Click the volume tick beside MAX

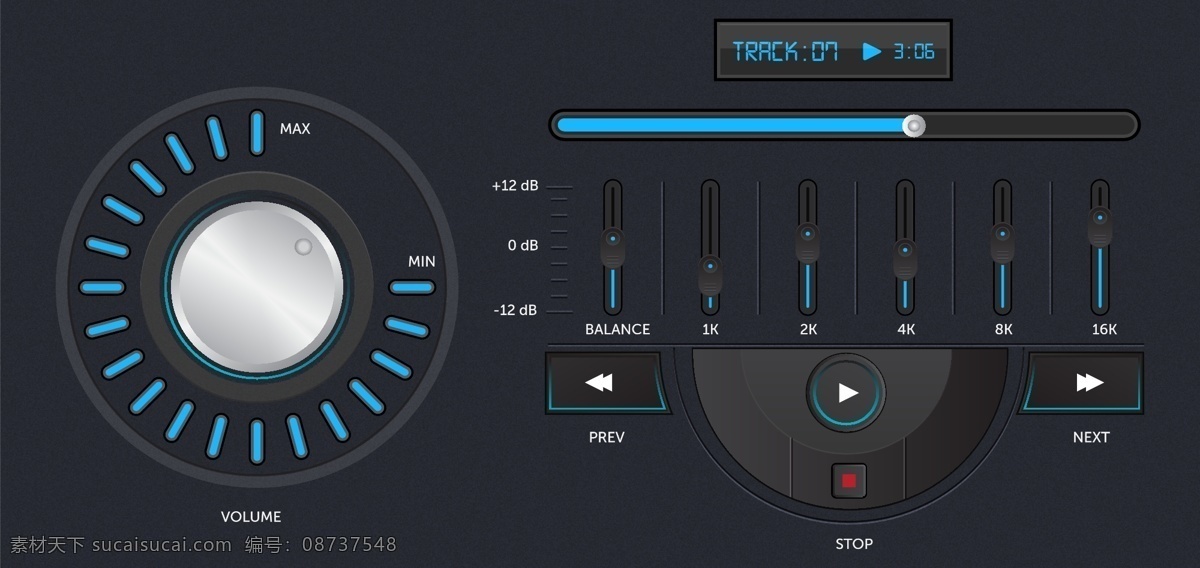pyautogui.click(x=257, y=133)
